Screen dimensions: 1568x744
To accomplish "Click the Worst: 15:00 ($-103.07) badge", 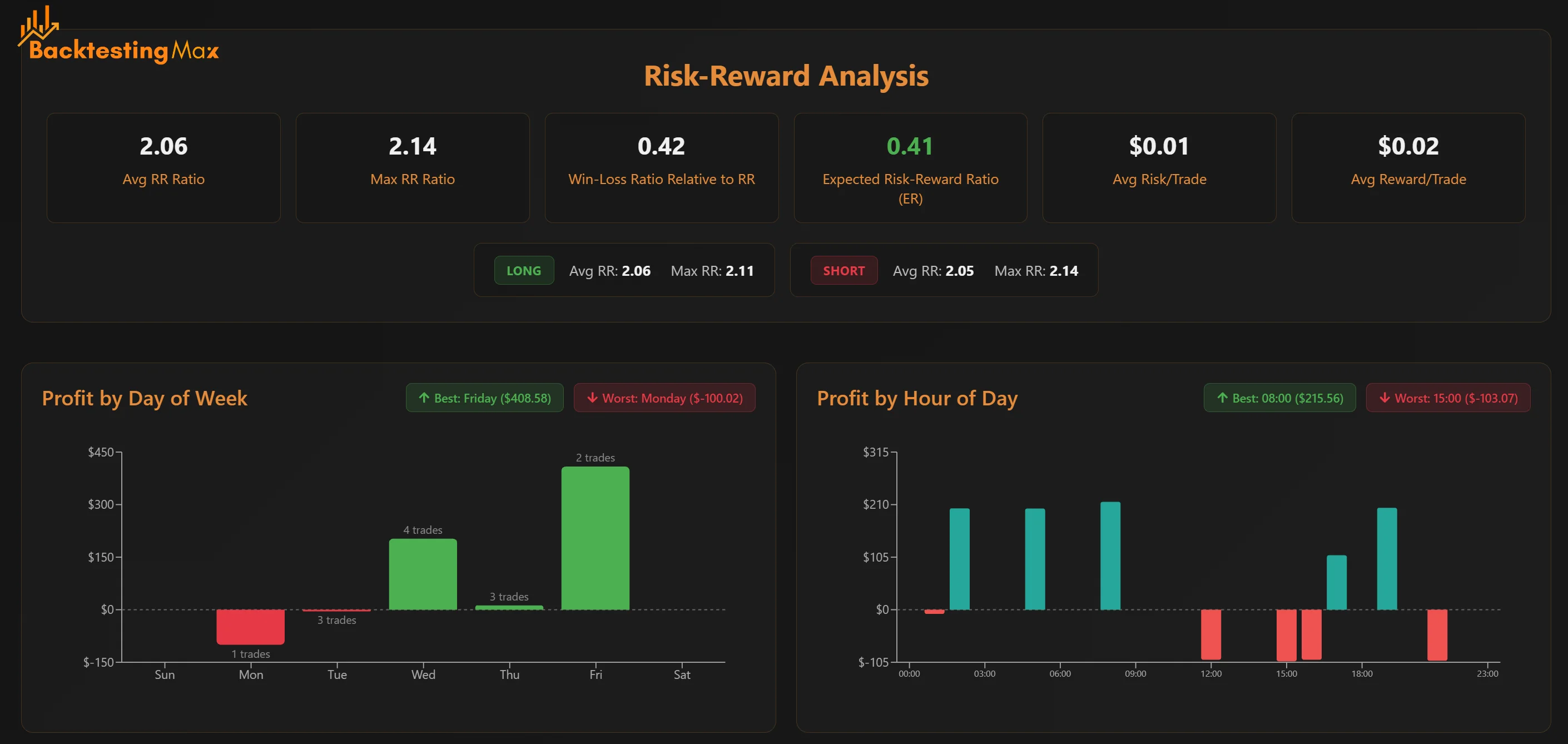I will click(x=1448, y=398).
